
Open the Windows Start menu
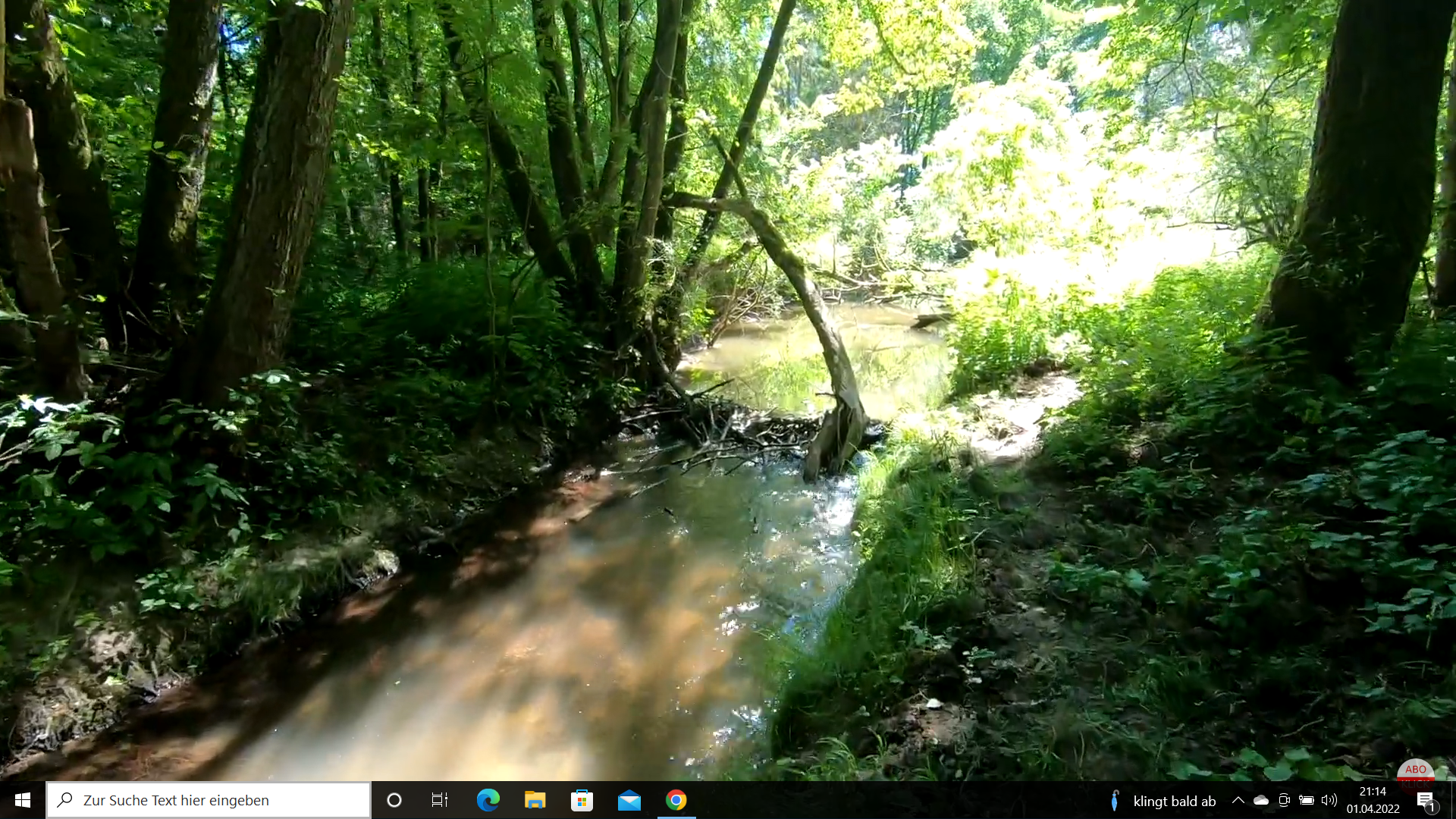coord(23,800)
